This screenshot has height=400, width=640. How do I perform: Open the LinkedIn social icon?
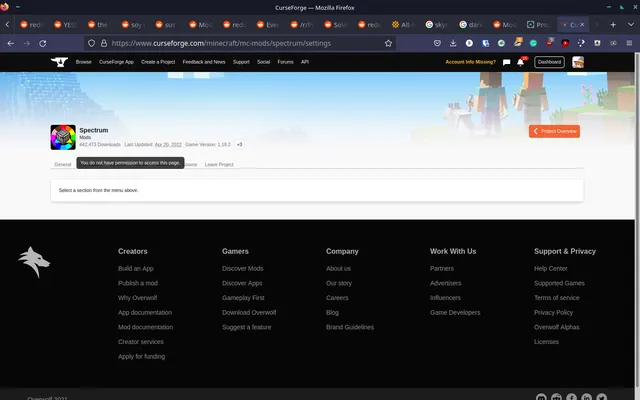coord(587,397)
